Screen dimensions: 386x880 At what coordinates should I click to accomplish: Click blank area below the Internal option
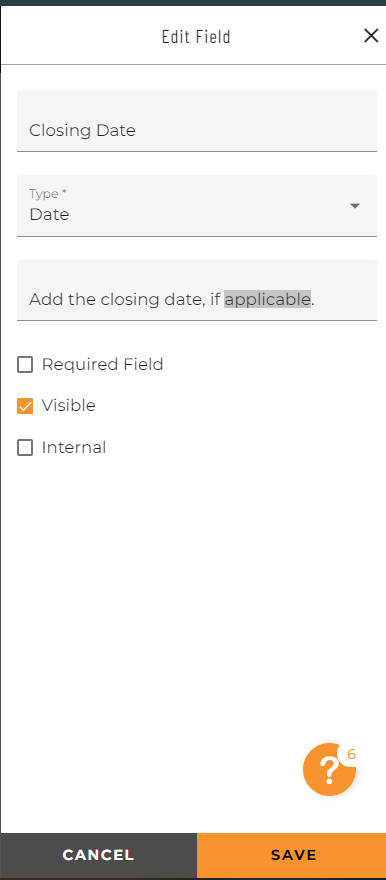pyautogui.click(x=193, y=589)
